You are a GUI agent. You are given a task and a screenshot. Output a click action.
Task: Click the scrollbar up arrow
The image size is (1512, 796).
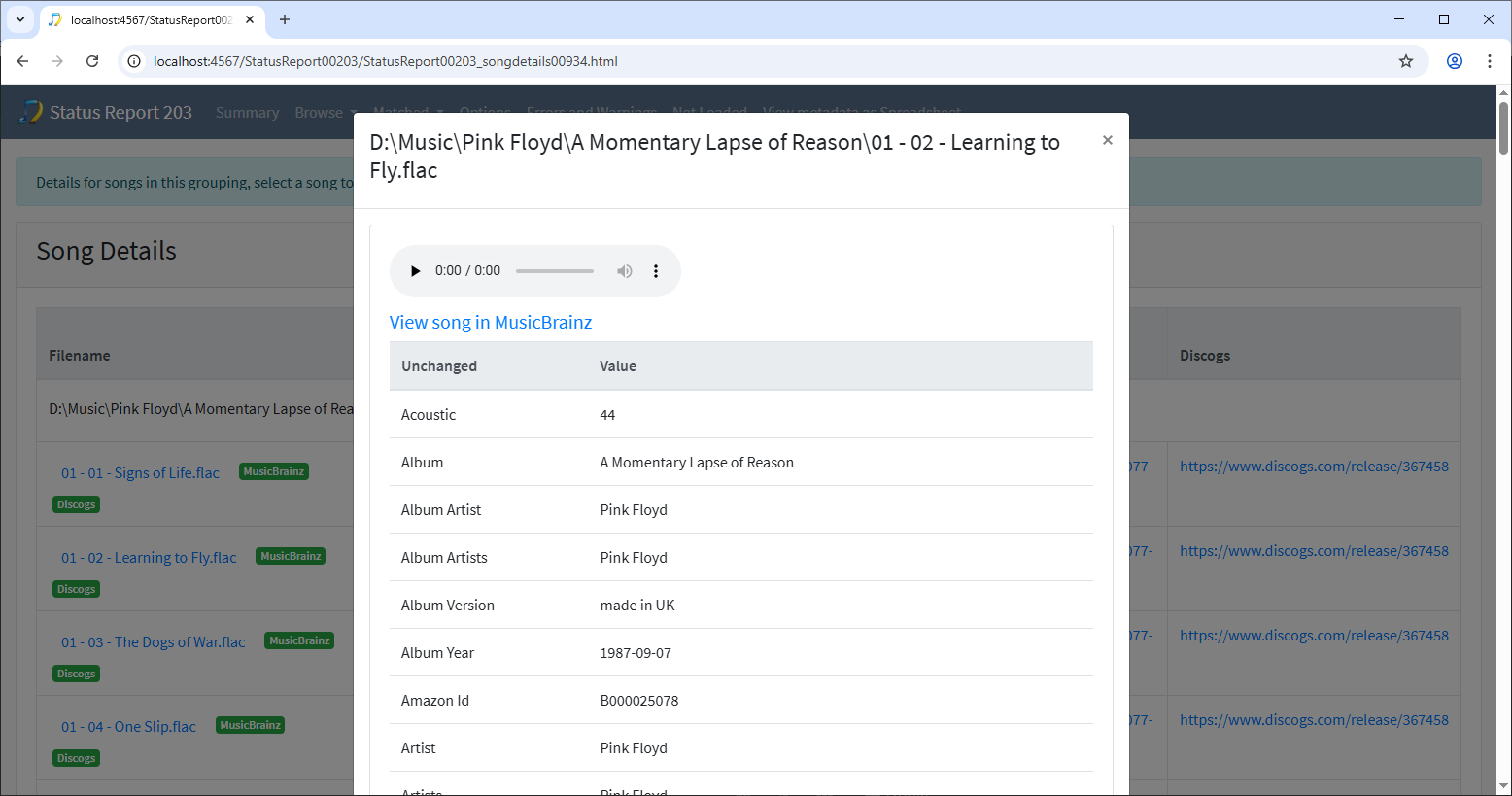tap(1503, 92)
